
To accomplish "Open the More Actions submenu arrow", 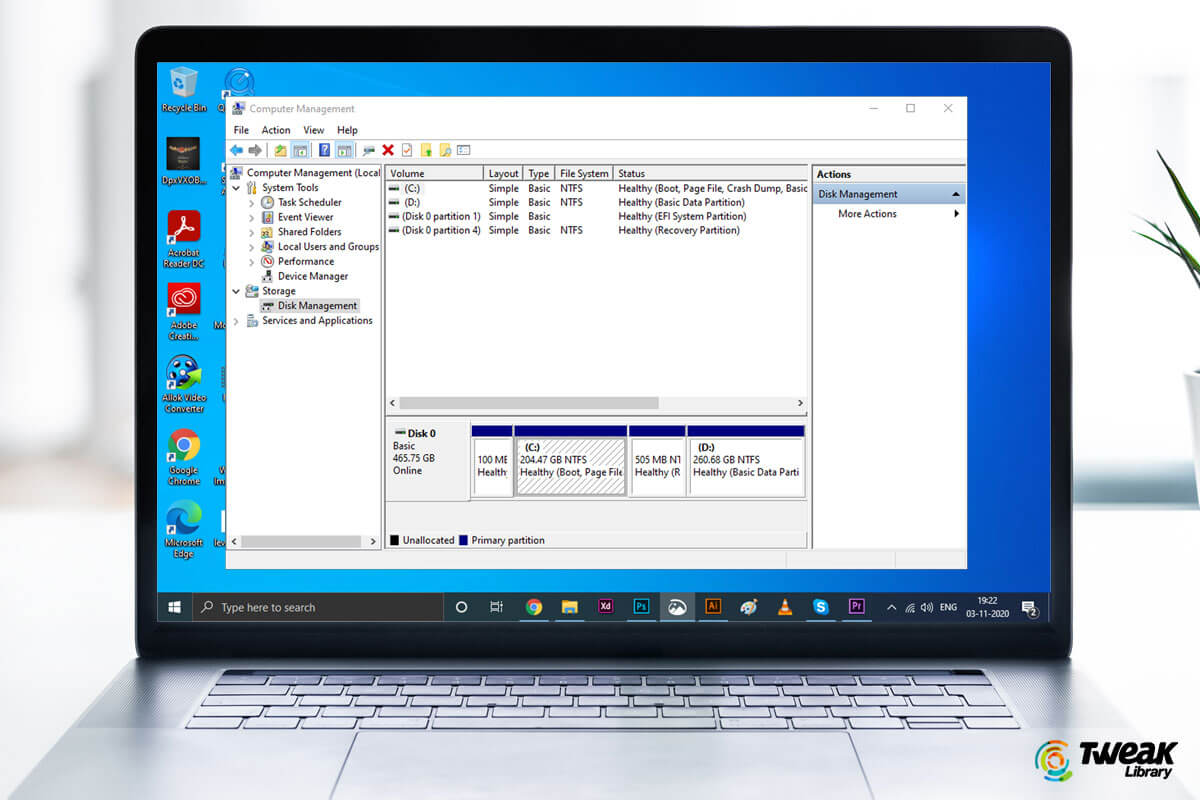I will 955,213.
